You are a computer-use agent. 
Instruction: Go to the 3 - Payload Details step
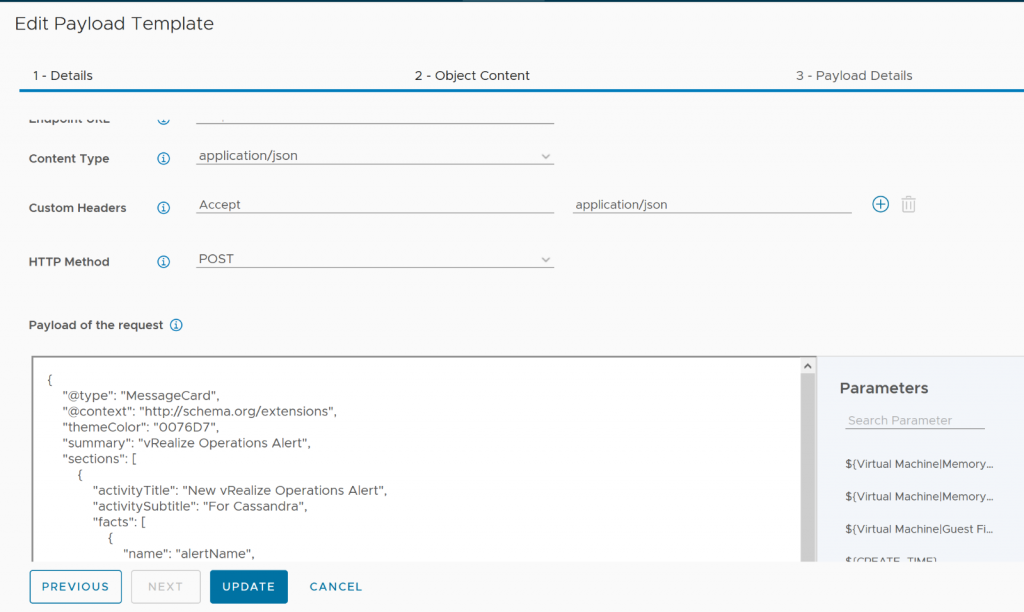coord(854,76)
